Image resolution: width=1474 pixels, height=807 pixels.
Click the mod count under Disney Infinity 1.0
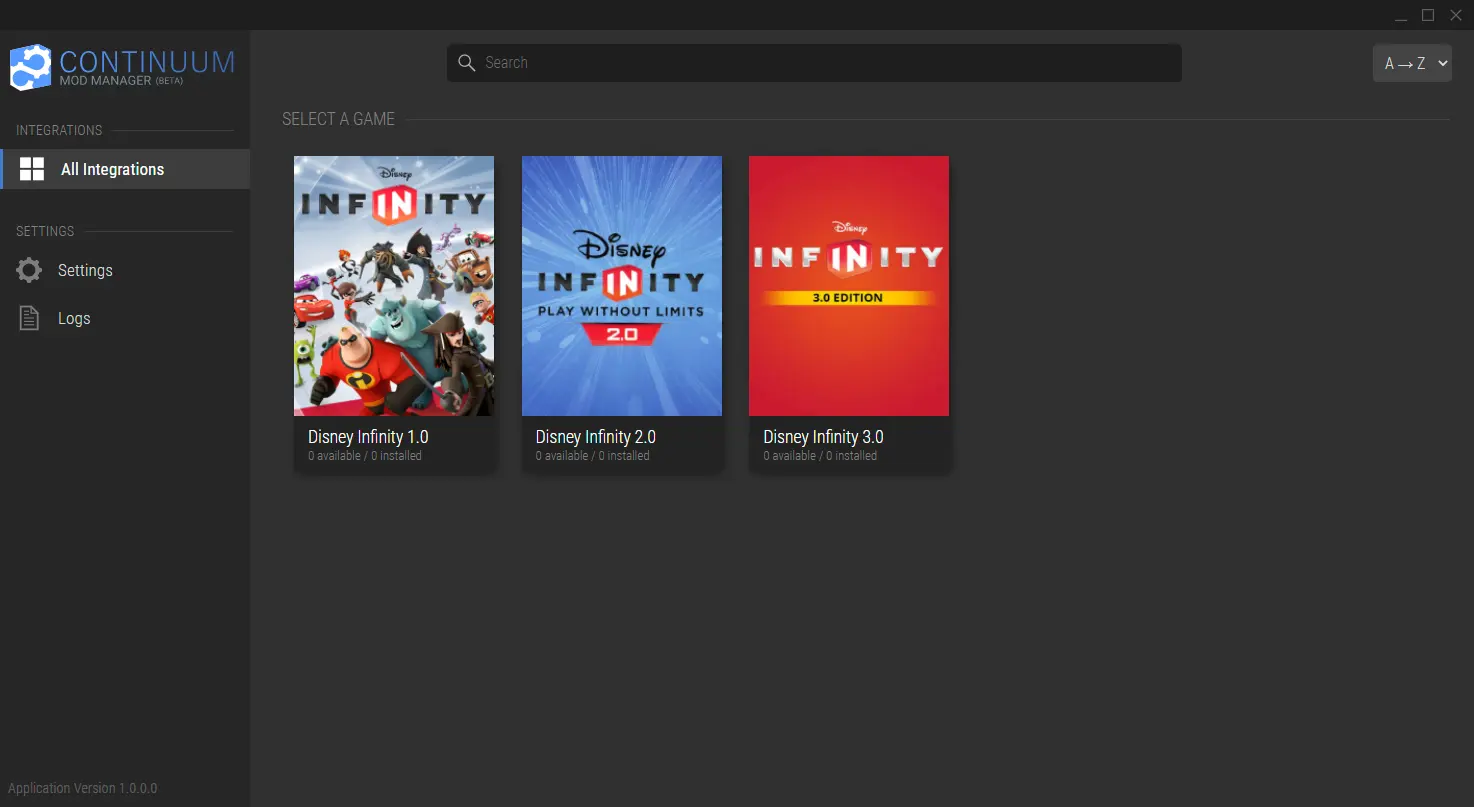(365, 456)
